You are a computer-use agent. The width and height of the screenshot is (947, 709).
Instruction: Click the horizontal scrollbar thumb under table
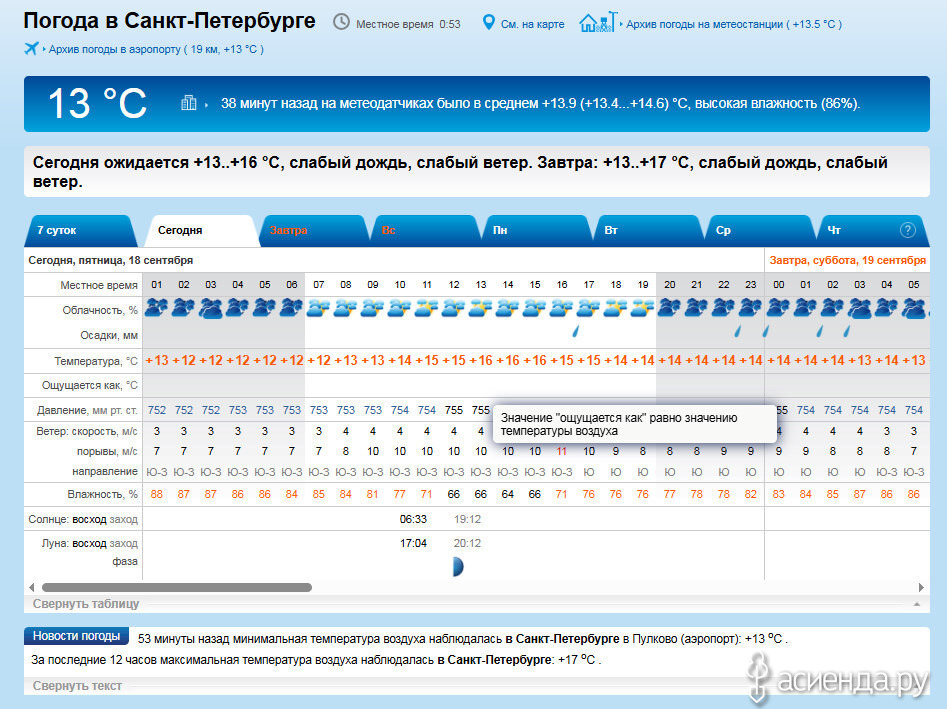(x=177, y=587)
